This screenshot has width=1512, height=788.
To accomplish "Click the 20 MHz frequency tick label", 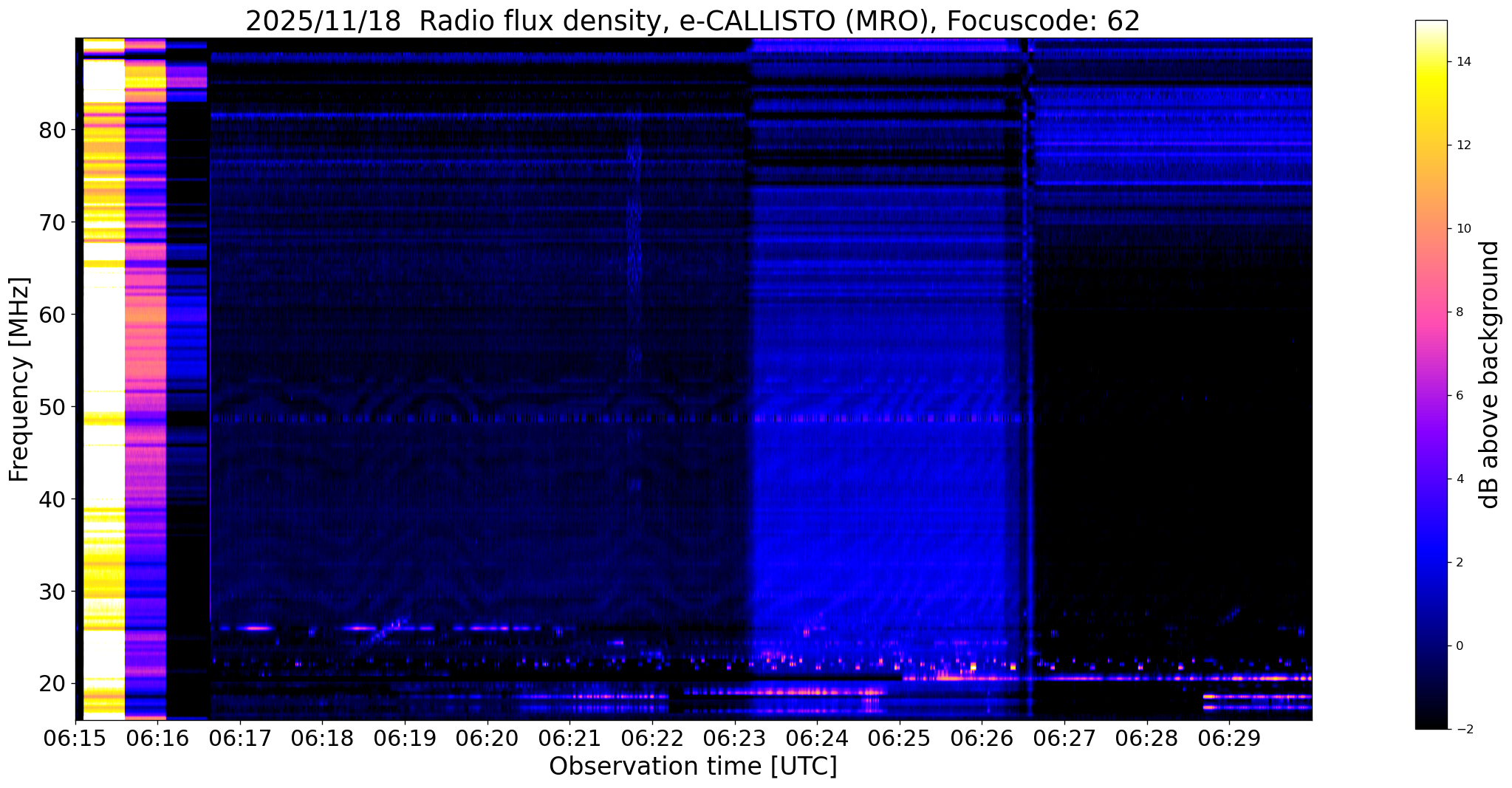I will click(52, 684).
